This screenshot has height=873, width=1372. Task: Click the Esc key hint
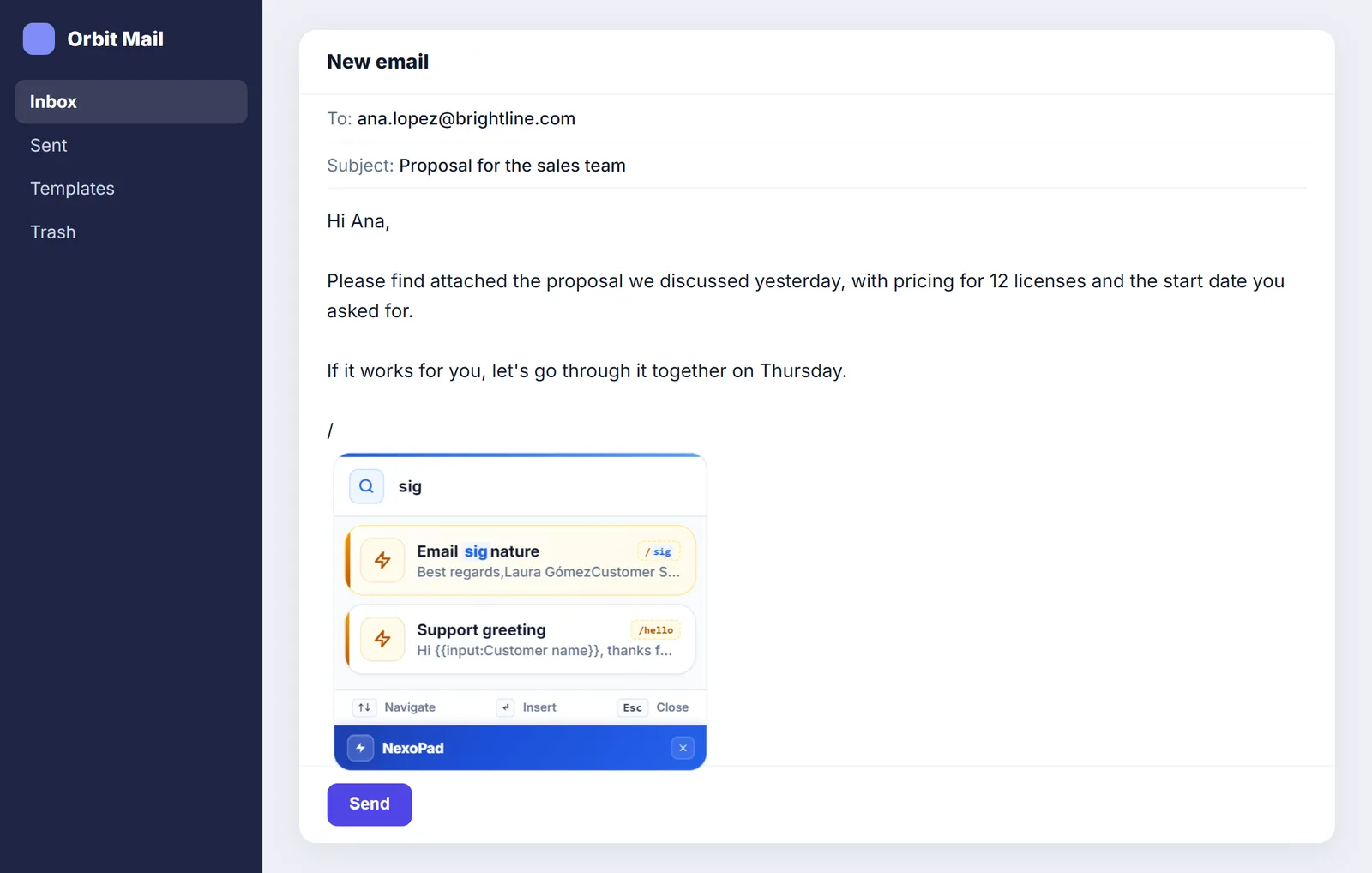pos(633,707)
